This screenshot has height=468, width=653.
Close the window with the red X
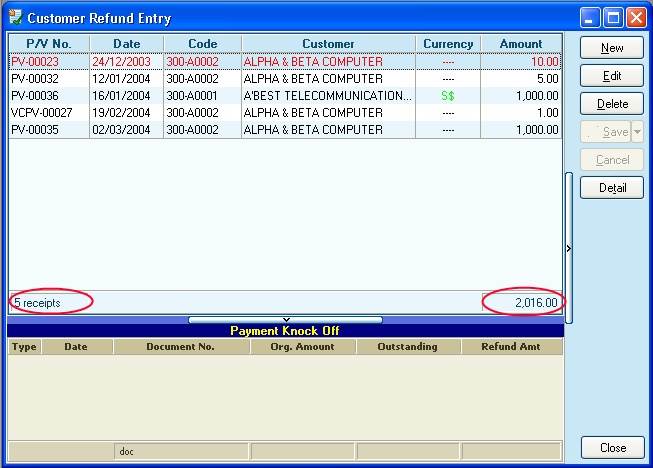(x=636, y=18)
